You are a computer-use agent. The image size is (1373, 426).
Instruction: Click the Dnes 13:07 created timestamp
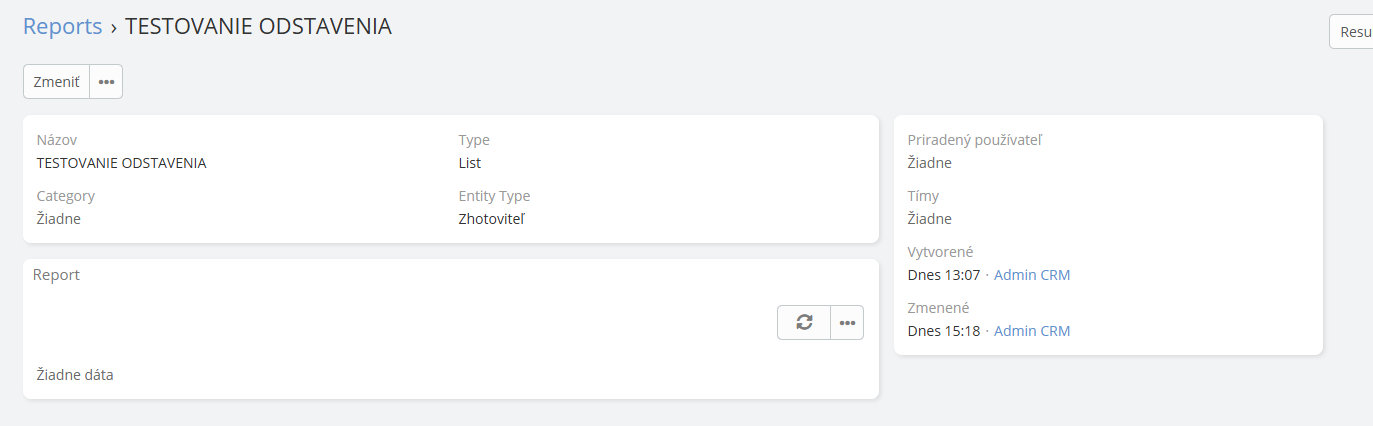coord(944,275)
